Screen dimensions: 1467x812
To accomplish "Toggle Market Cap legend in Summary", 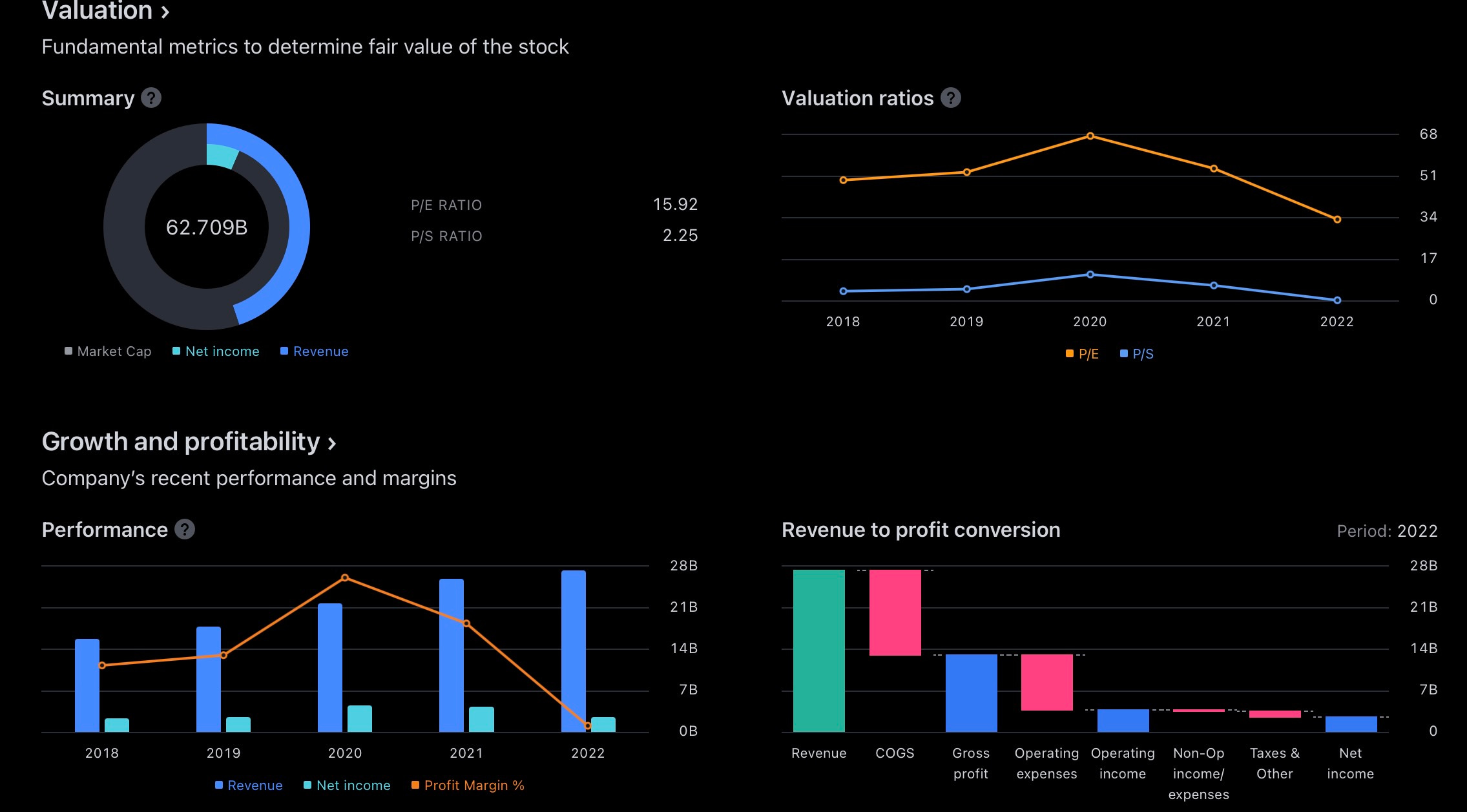I will [x=109, y=351].
